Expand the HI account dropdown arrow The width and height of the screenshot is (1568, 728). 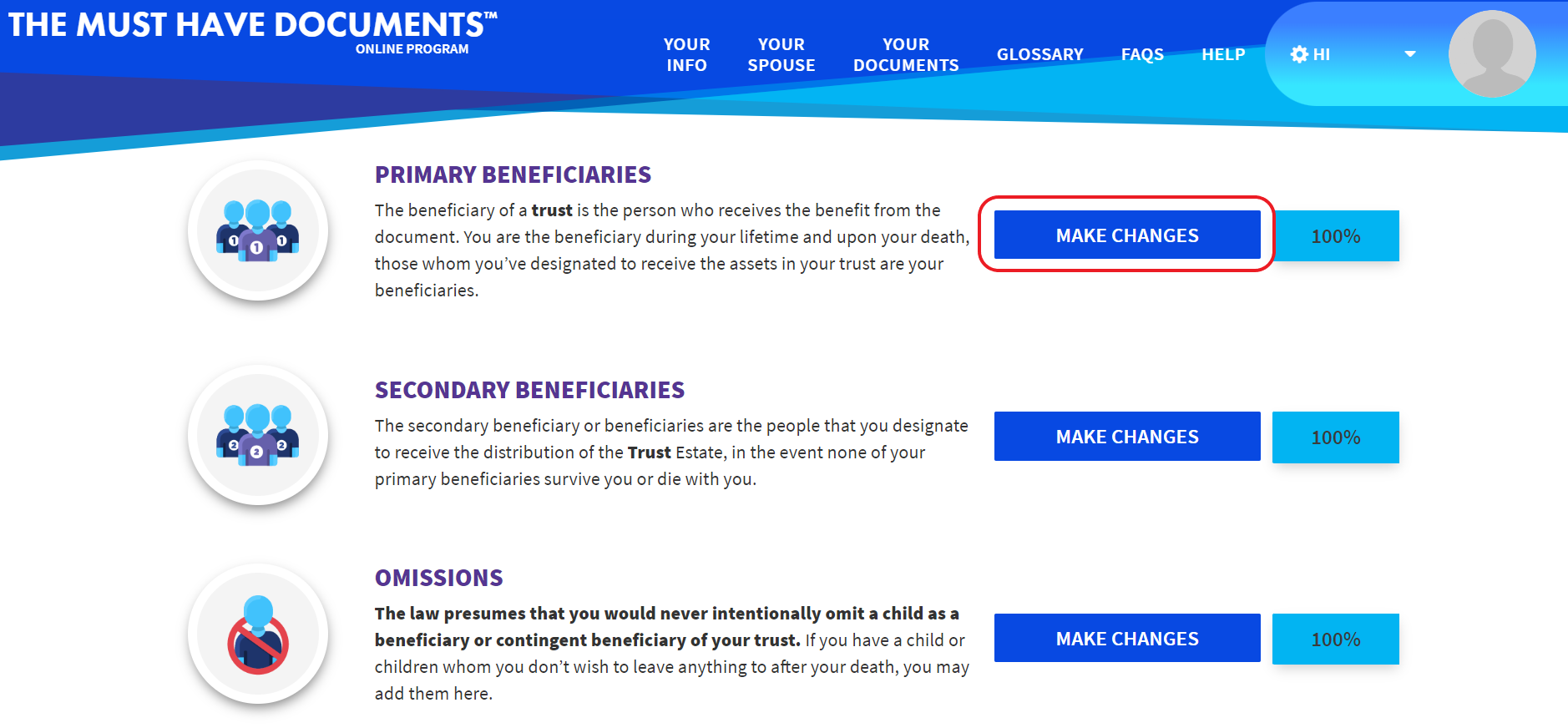point(1410,54)
